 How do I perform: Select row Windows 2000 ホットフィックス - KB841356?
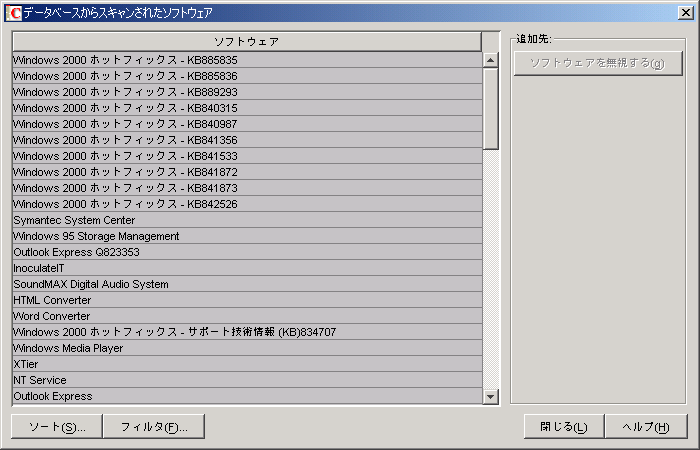247,140
